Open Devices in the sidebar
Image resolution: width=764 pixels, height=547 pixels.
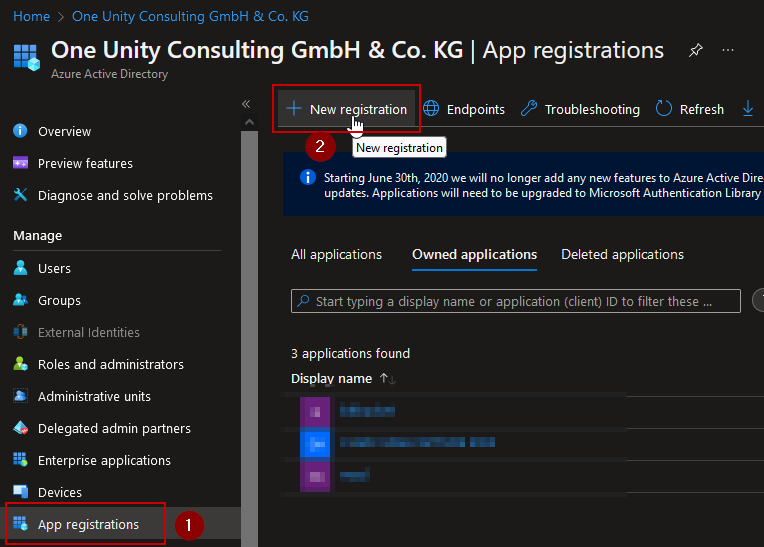(60, 493)
